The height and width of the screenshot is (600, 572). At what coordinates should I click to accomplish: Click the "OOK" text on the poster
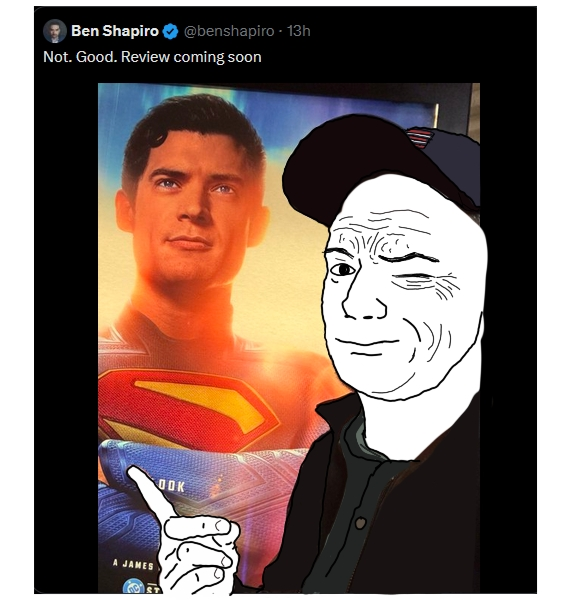click(x=171, y=487)
